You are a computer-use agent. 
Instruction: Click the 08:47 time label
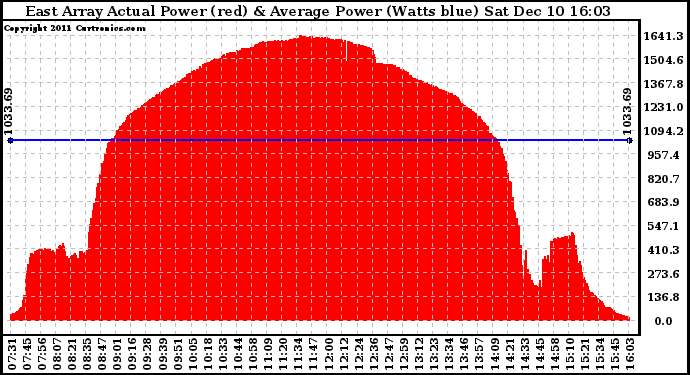coord(103,354)
